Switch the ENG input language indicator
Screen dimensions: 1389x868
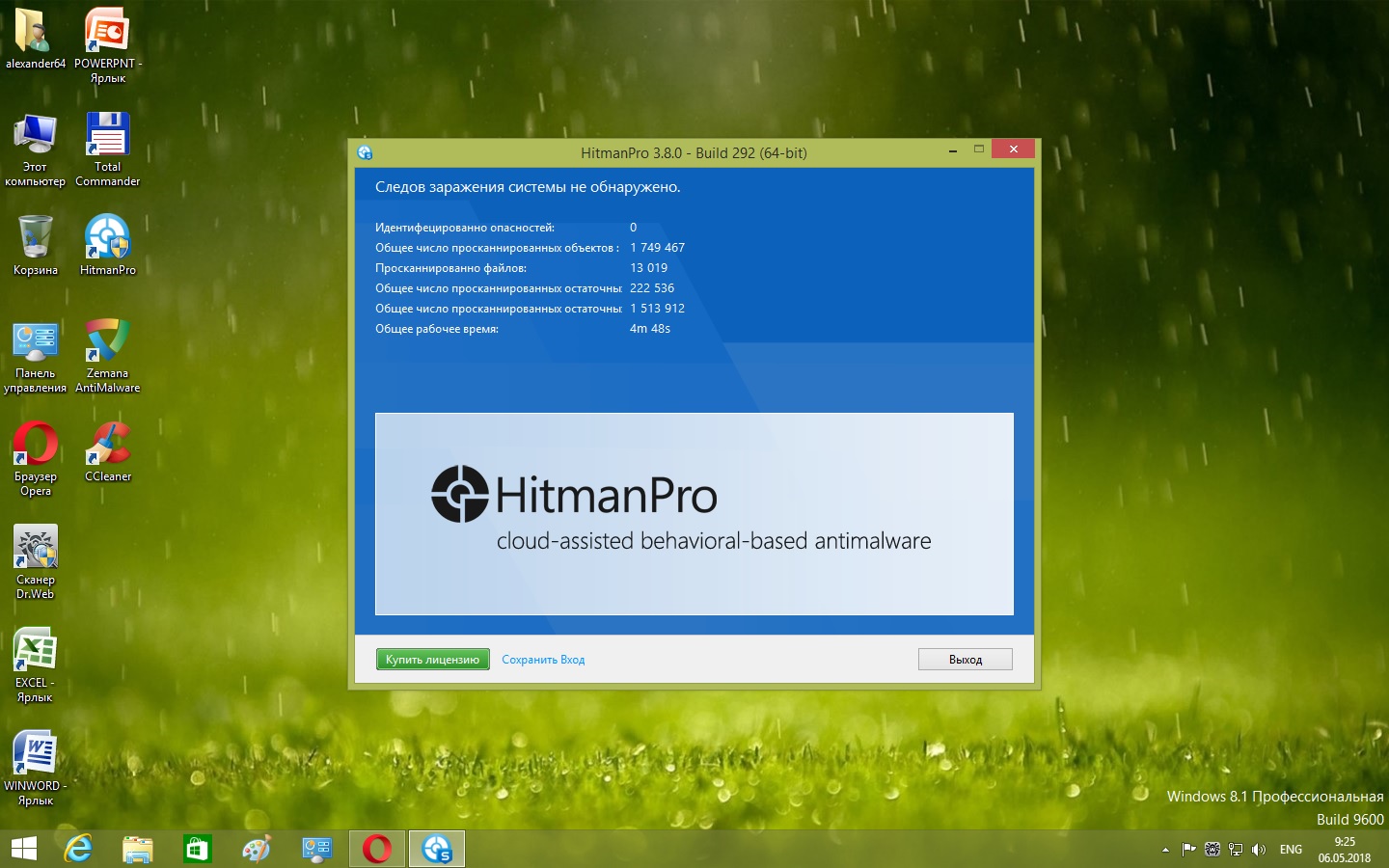pos(1291,850)
